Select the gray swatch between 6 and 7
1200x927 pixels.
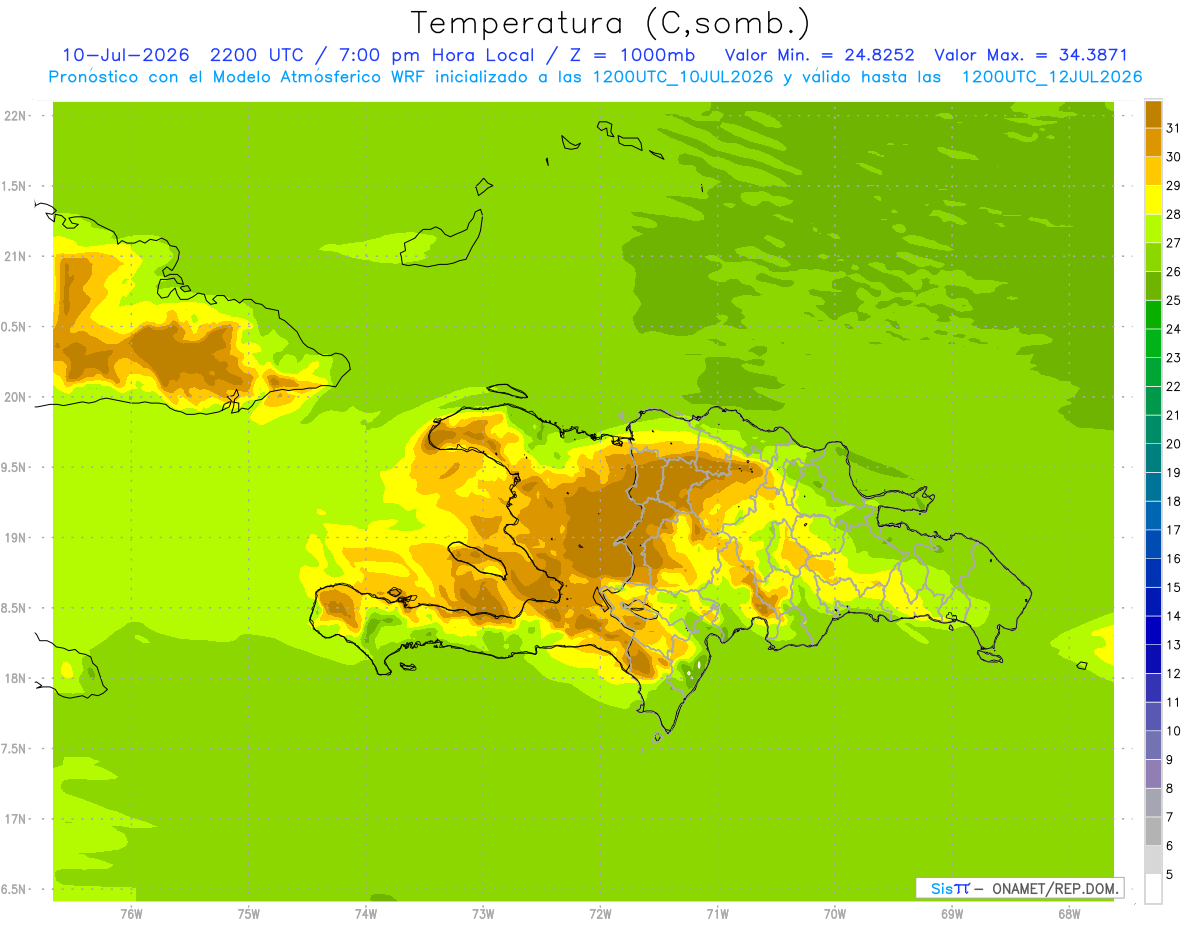1153,831
